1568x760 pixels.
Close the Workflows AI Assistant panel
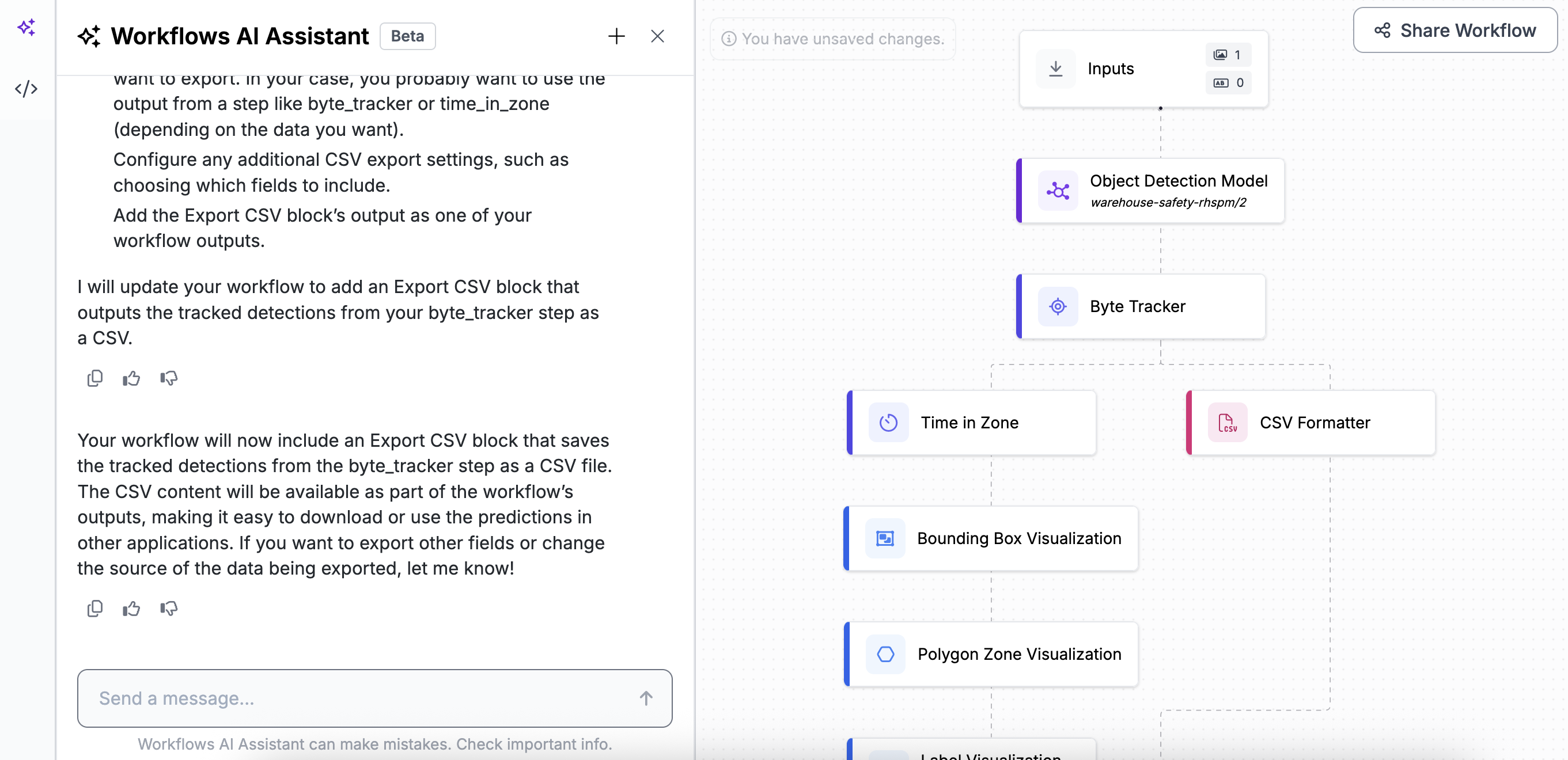point(657,36)
